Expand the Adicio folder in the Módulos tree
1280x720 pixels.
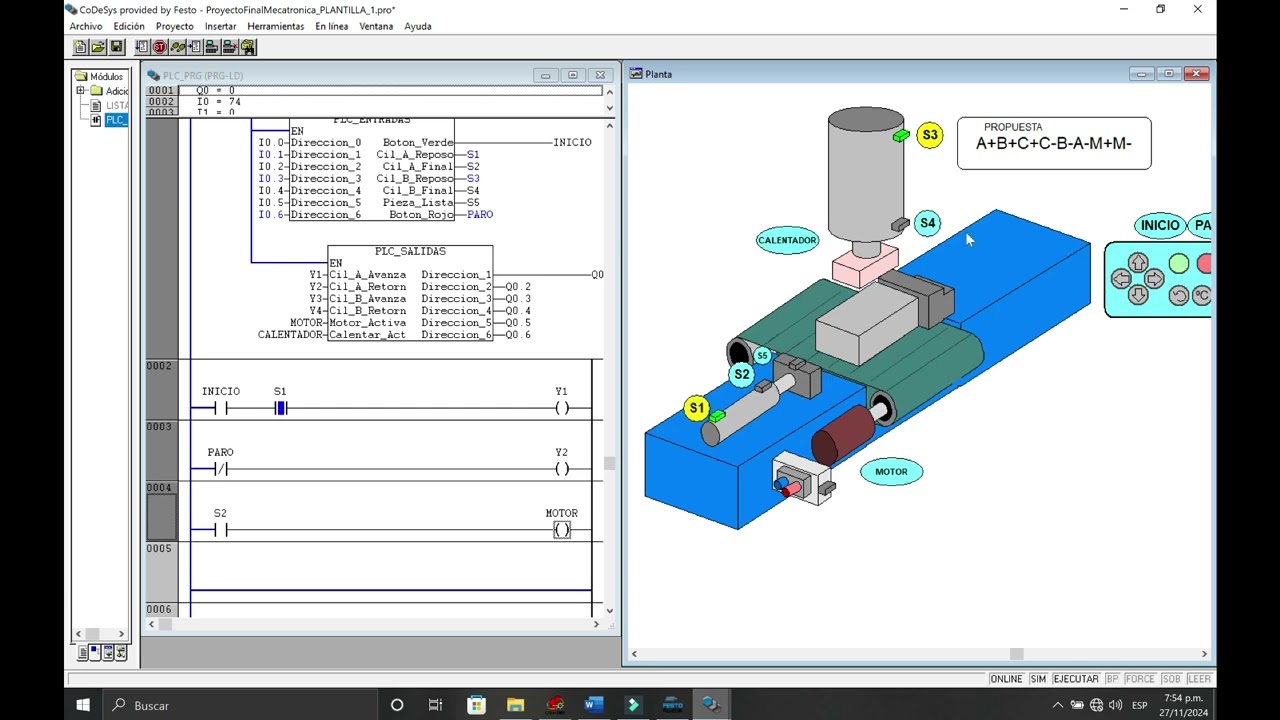coord(81,91)
